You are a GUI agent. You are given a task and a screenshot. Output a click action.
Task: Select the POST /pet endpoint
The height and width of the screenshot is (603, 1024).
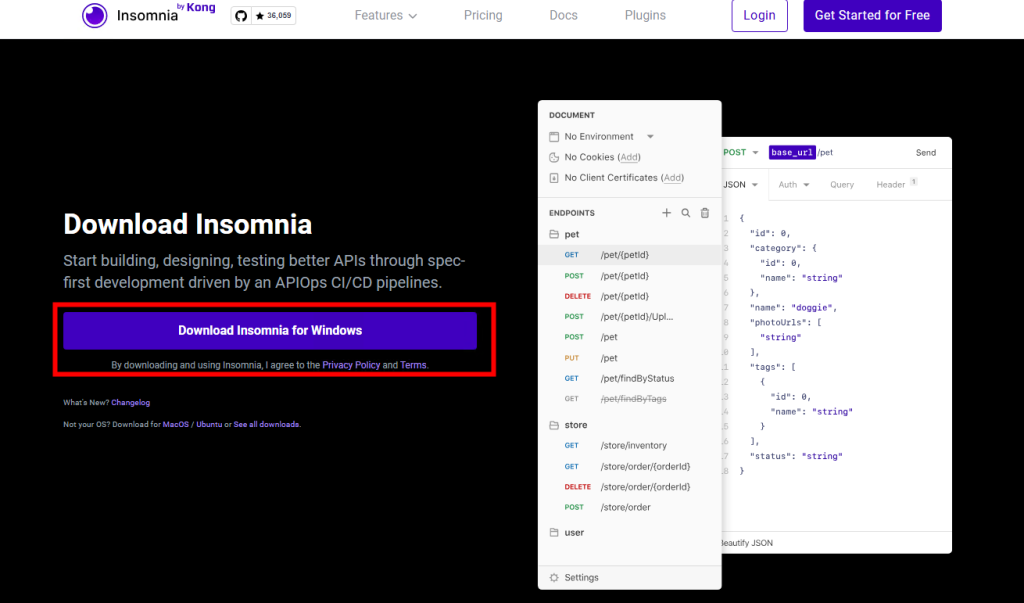click(630, 337)
